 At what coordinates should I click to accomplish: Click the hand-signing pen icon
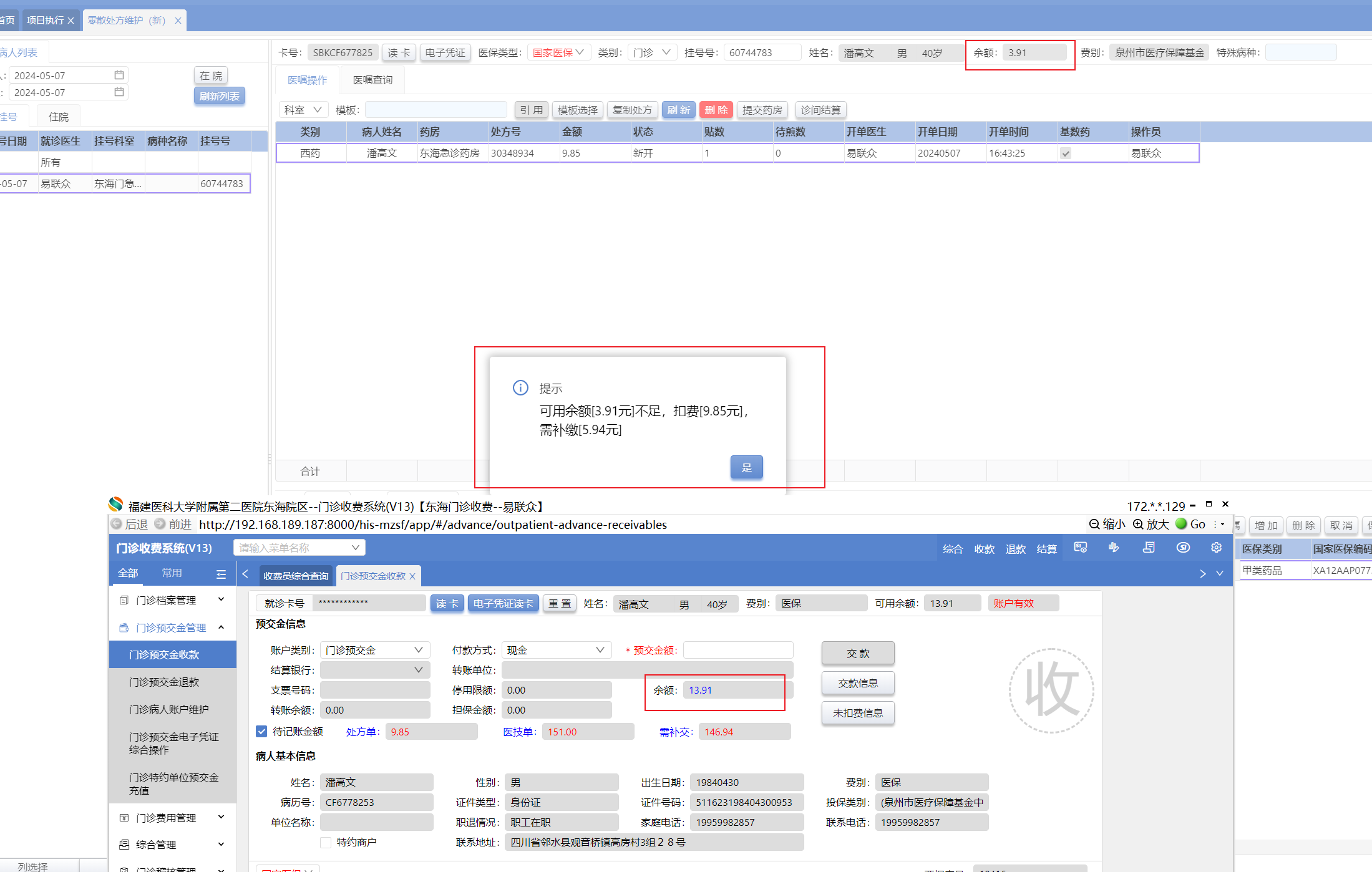click(x=1114, y=548)
